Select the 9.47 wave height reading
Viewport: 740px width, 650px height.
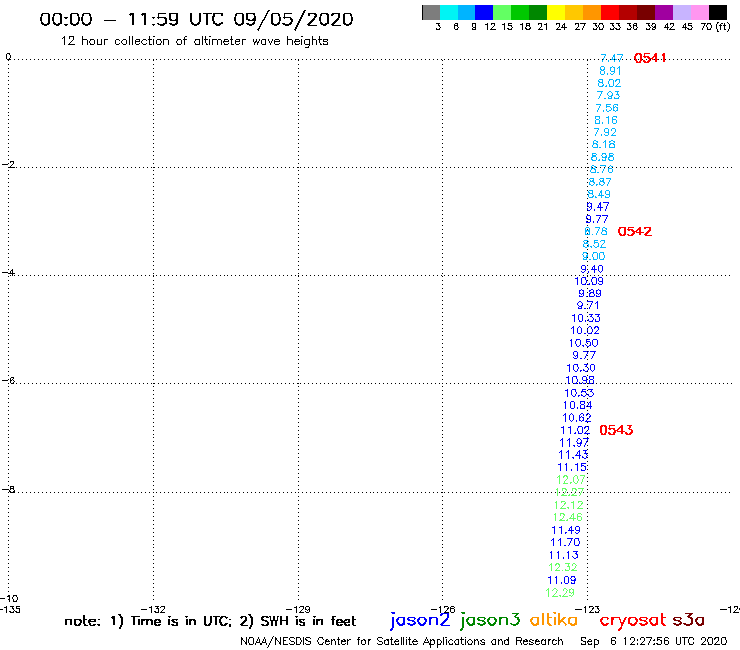[597, 207]
